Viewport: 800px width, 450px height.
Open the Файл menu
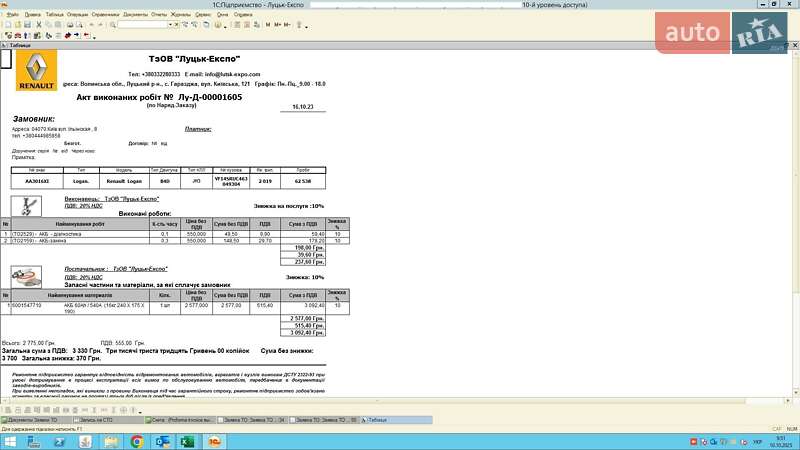coord(13,16)
